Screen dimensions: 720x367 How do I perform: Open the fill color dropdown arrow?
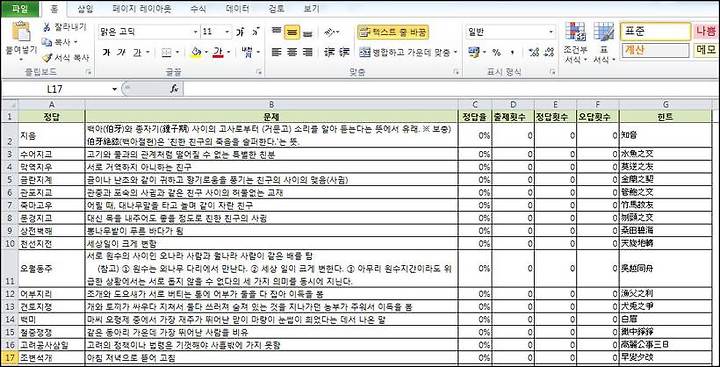[x=207, y=52]
